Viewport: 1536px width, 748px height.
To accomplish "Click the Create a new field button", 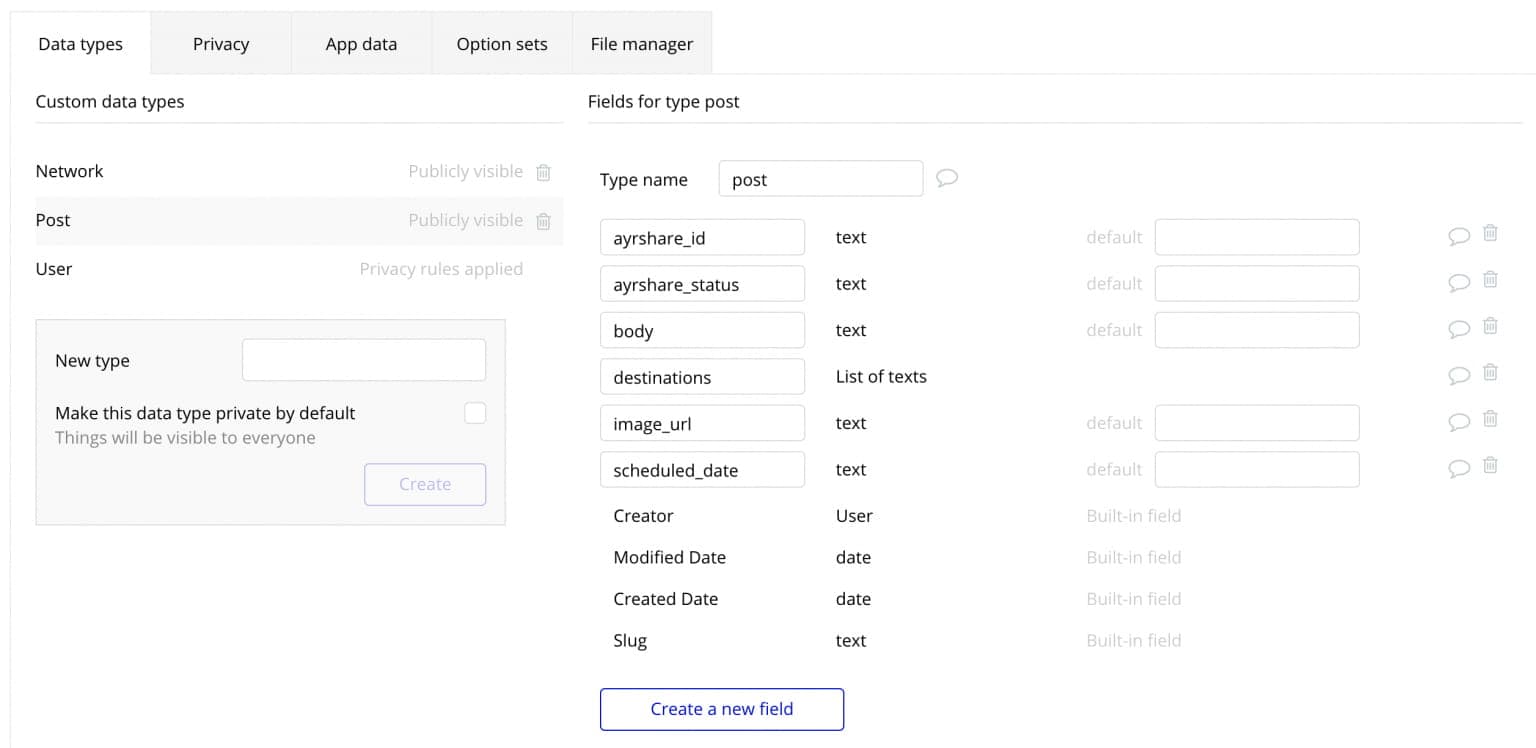I will click(722, 709).
